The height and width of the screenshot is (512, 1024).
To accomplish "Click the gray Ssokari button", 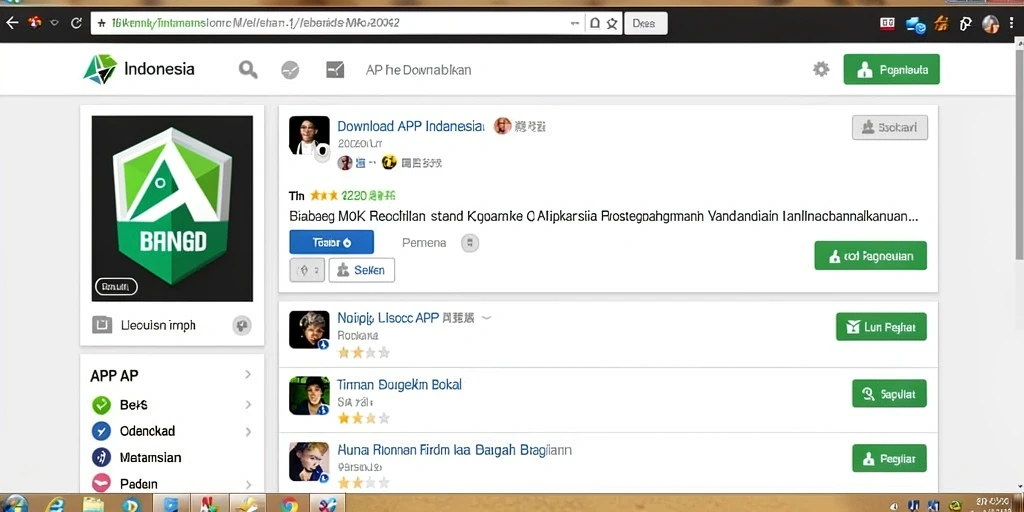I will (x=889, y=127).
